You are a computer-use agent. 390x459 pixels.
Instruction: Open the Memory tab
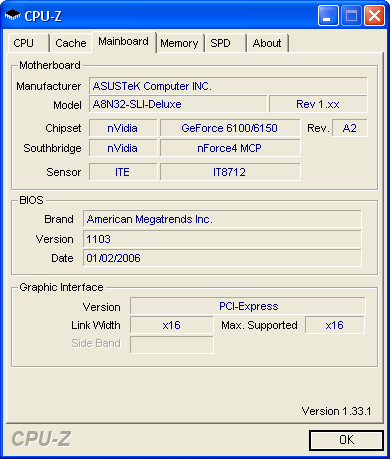coord(179,43)
